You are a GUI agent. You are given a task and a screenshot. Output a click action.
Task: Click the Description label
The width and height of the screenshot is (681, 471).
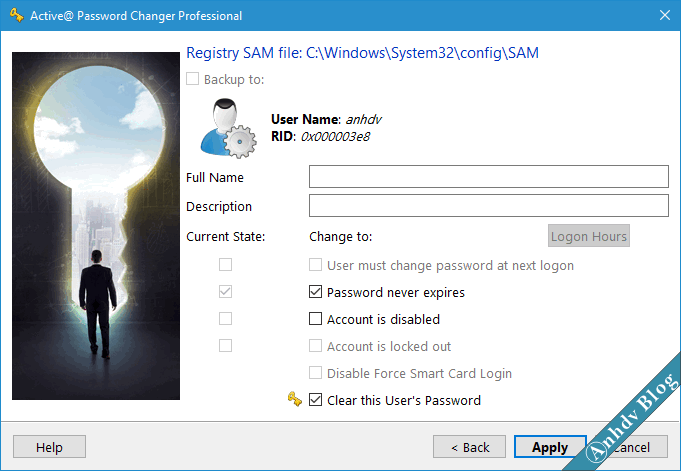[x=219, y=206]
